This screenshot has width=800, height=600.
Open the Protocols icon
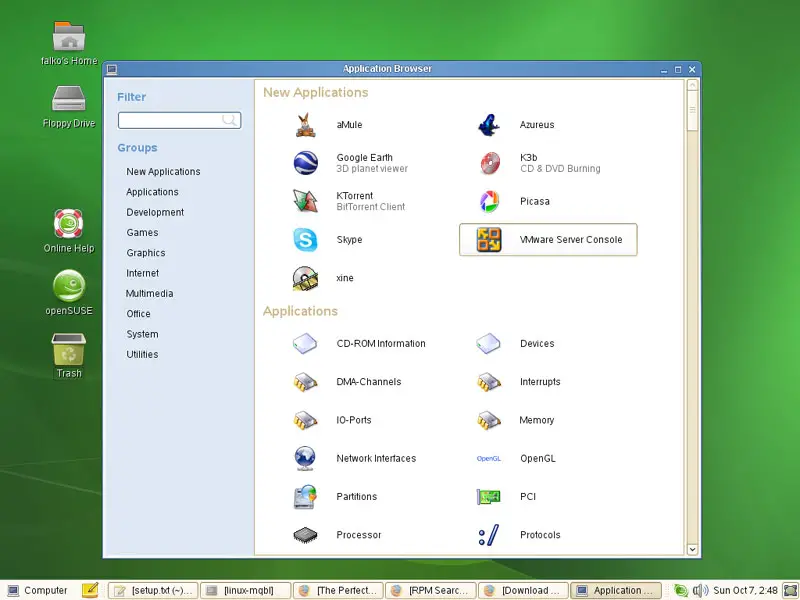[x=489, y=535]
